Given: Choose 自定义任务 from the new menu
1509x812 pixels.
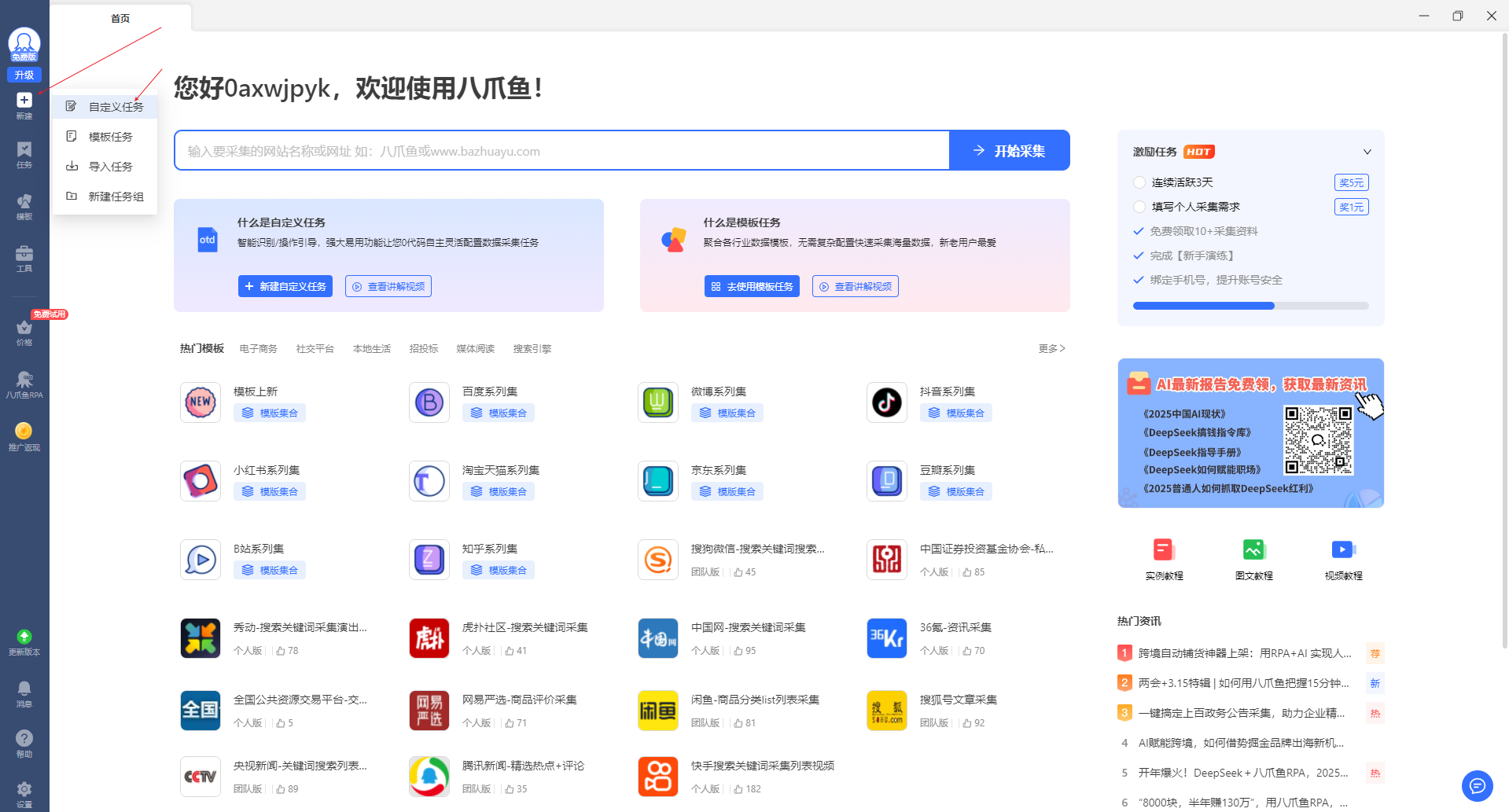Looking at the screenshot, I should (105, 106).
